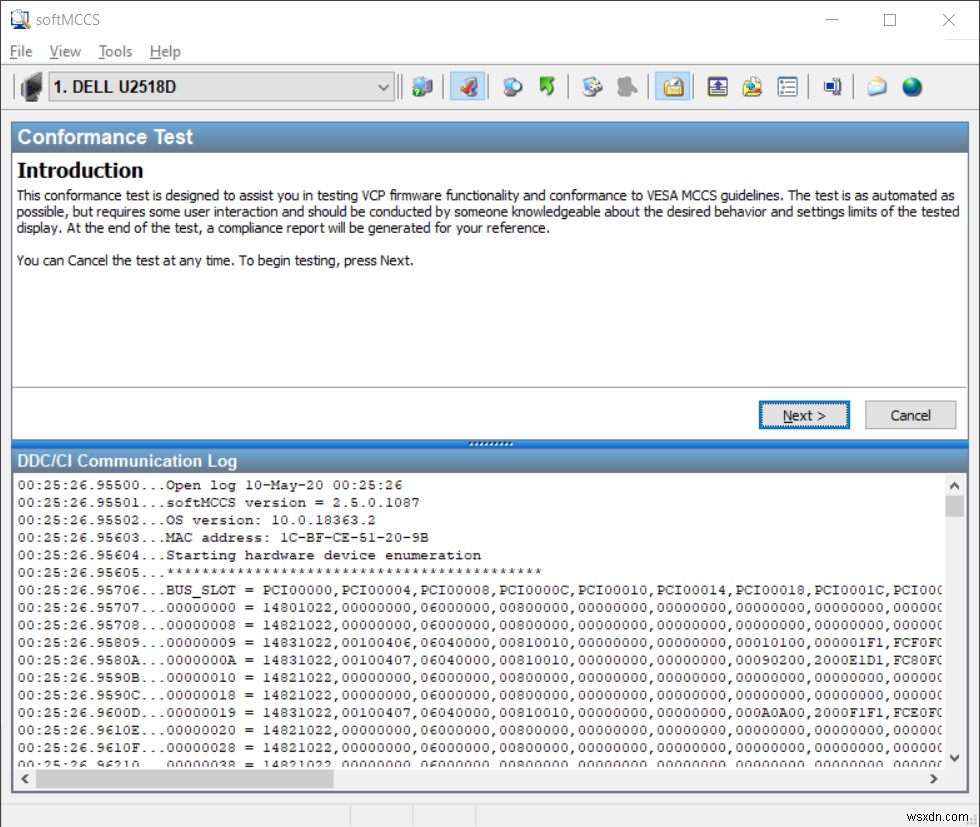Click the '00000028 = 14821022' log line
Viewport: 980px width, 827px height.
479,748
